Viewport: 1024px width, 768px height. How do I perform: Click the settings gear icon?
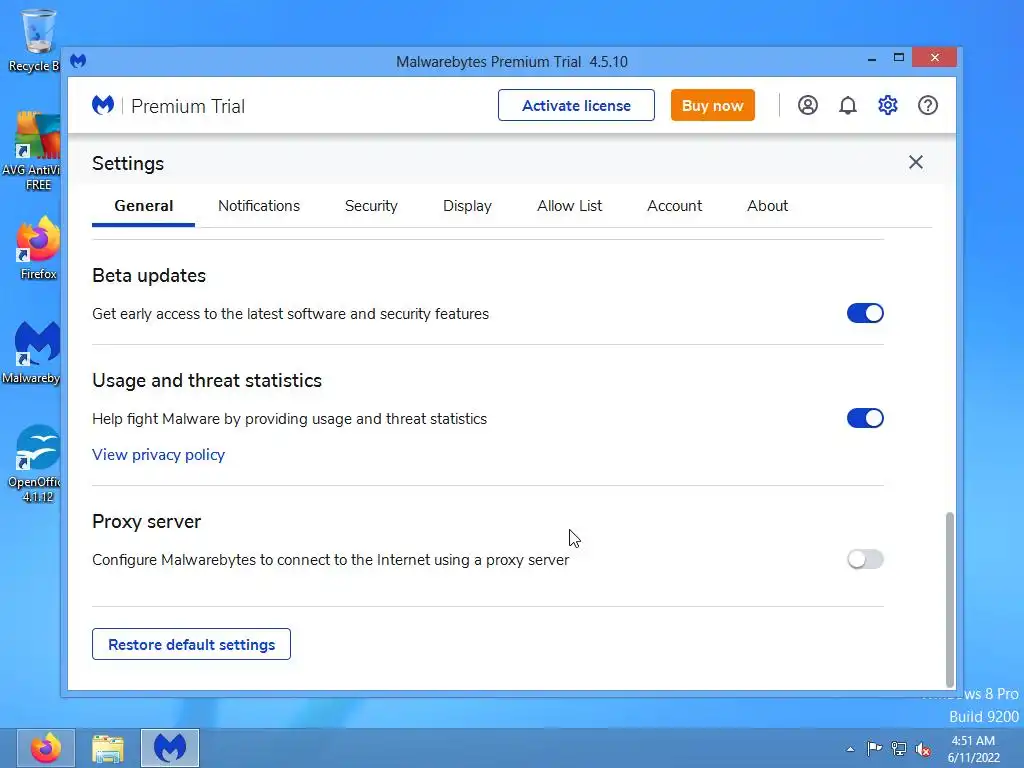tap(888, 105)
